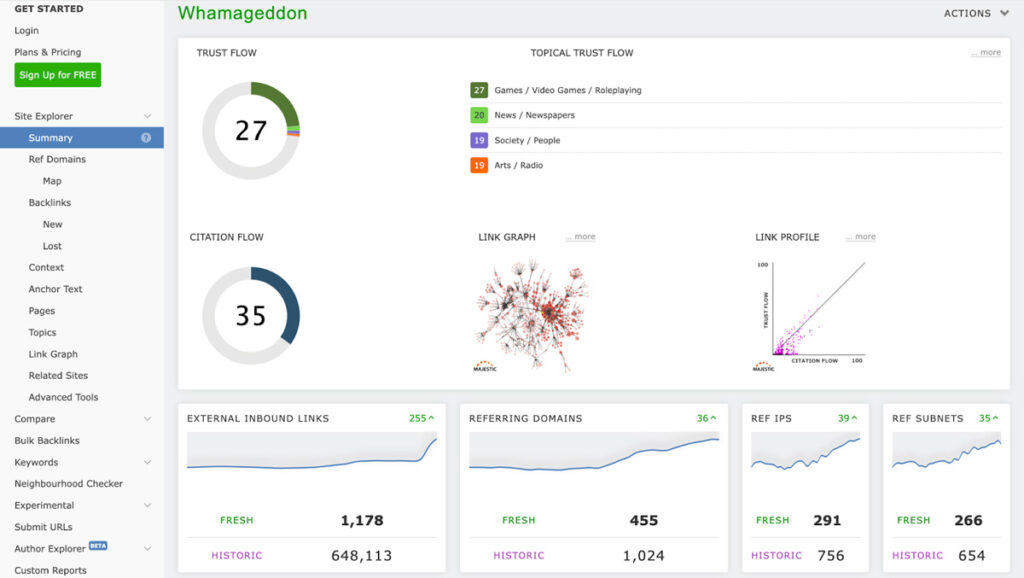1024x578 pixels.
Task: Open Lost backlinks
Action: tap(52, 246)
